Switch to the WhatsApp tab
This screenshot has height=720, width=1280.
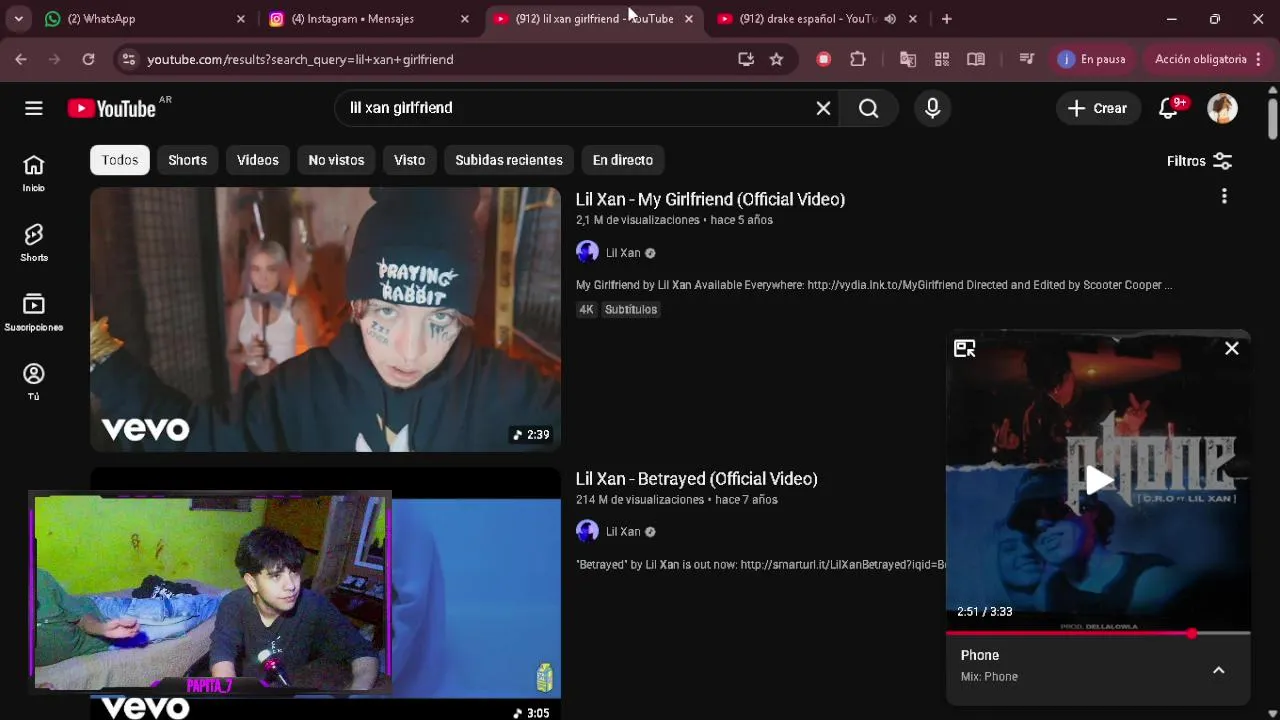click(x=144, y=18)
